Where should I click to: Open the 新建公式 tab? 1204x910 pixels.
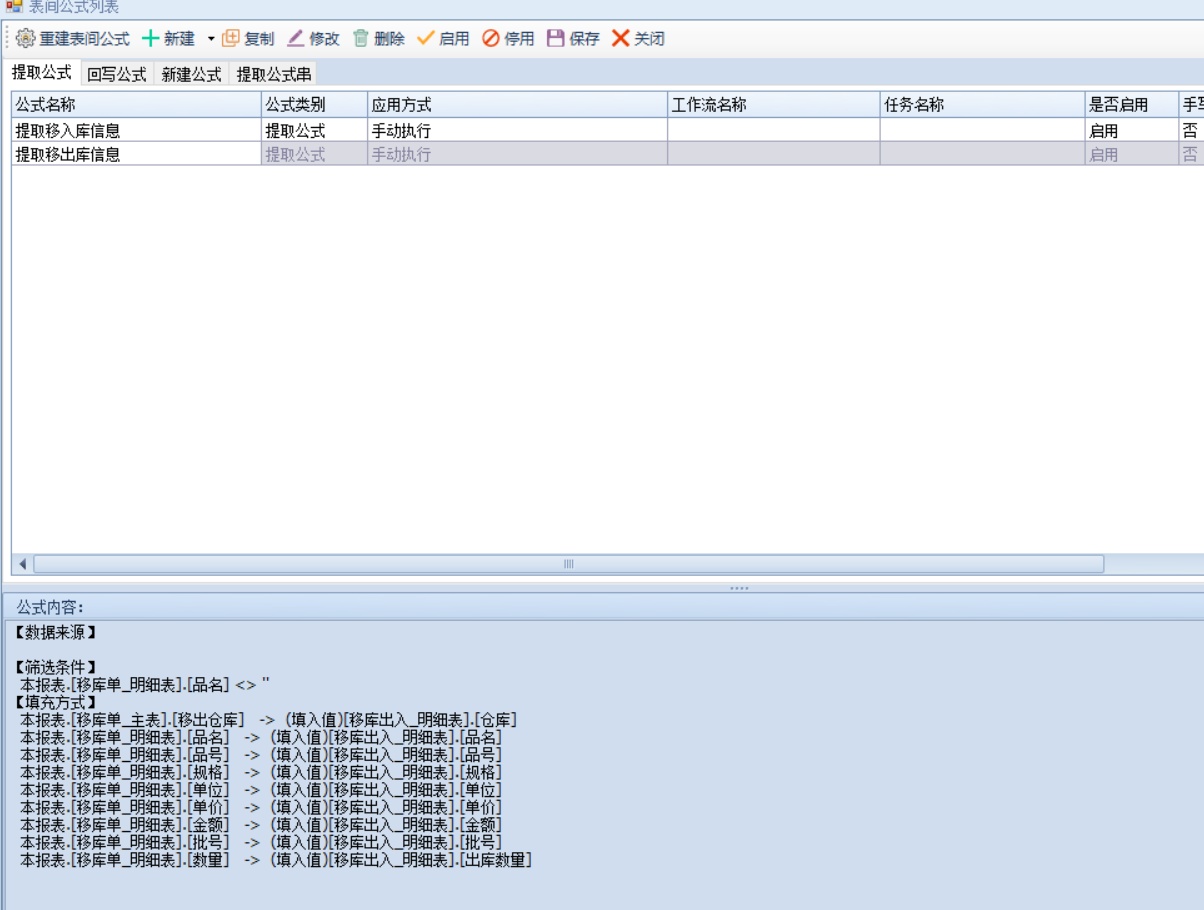pyautogui.click(x=191, y=74)
